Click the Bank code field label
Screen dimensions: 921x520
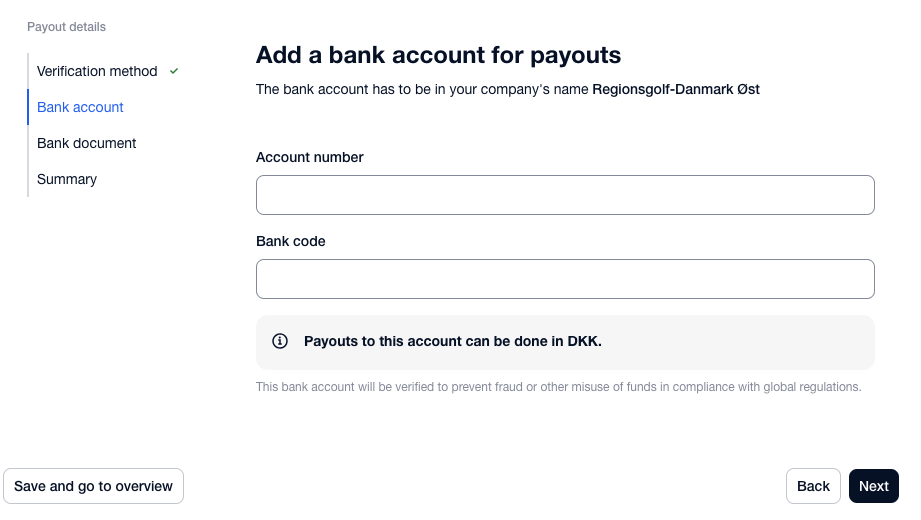(x=291, y=241)
